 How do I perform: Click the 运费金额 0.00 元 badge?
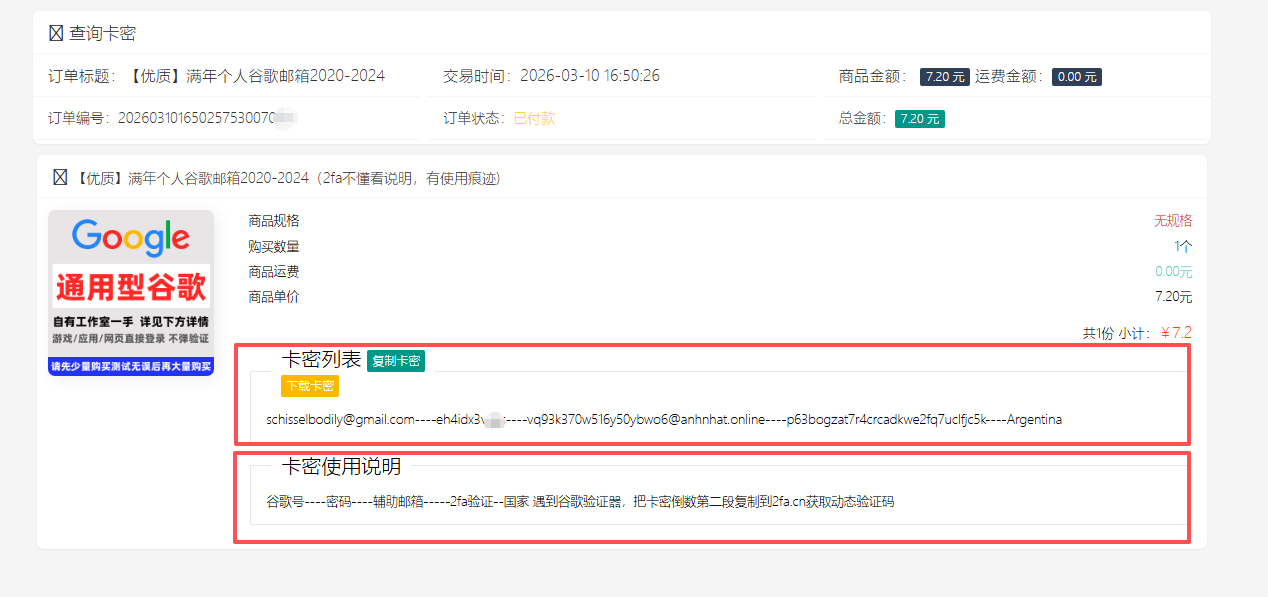pyautogui.click(x=1077, y=77)
